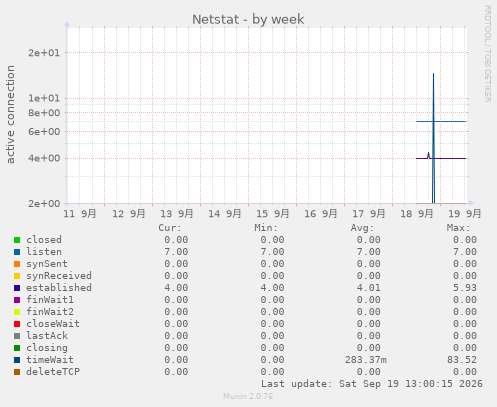Click the 6e+00 y-axis label
This screenshot has height=407, width=497.
(44, 132)
